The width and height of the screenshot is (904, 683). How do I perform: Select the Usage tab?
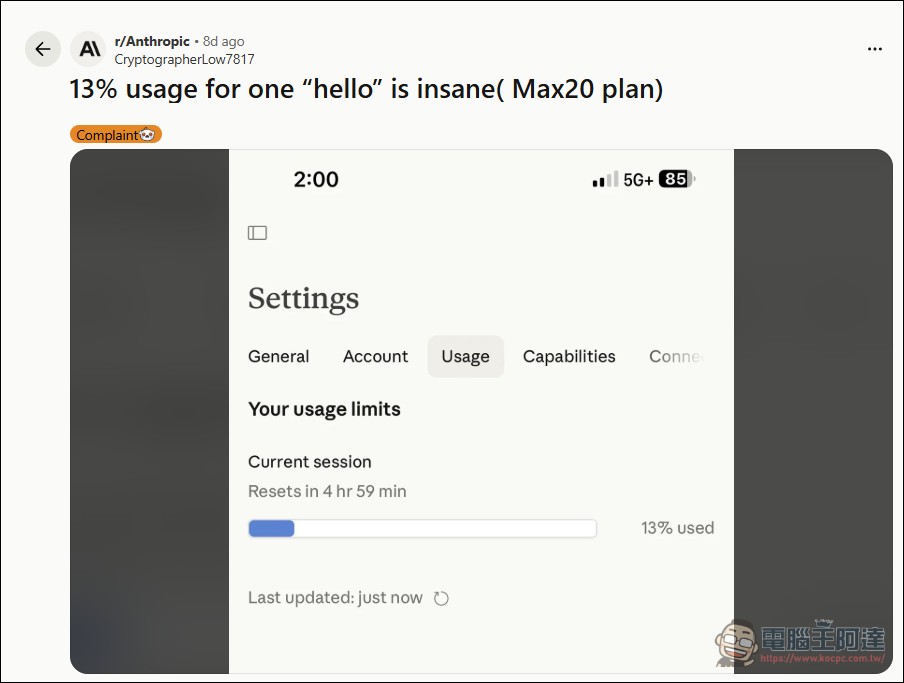(465, 356)
